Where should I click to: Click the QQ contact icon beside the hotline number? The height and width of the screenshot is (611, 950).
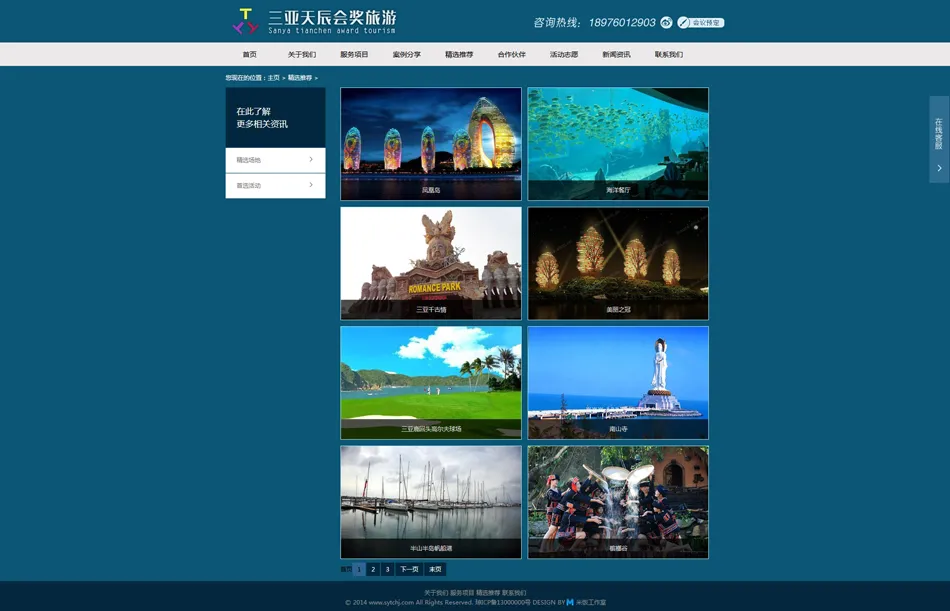(x=667, y=21)
